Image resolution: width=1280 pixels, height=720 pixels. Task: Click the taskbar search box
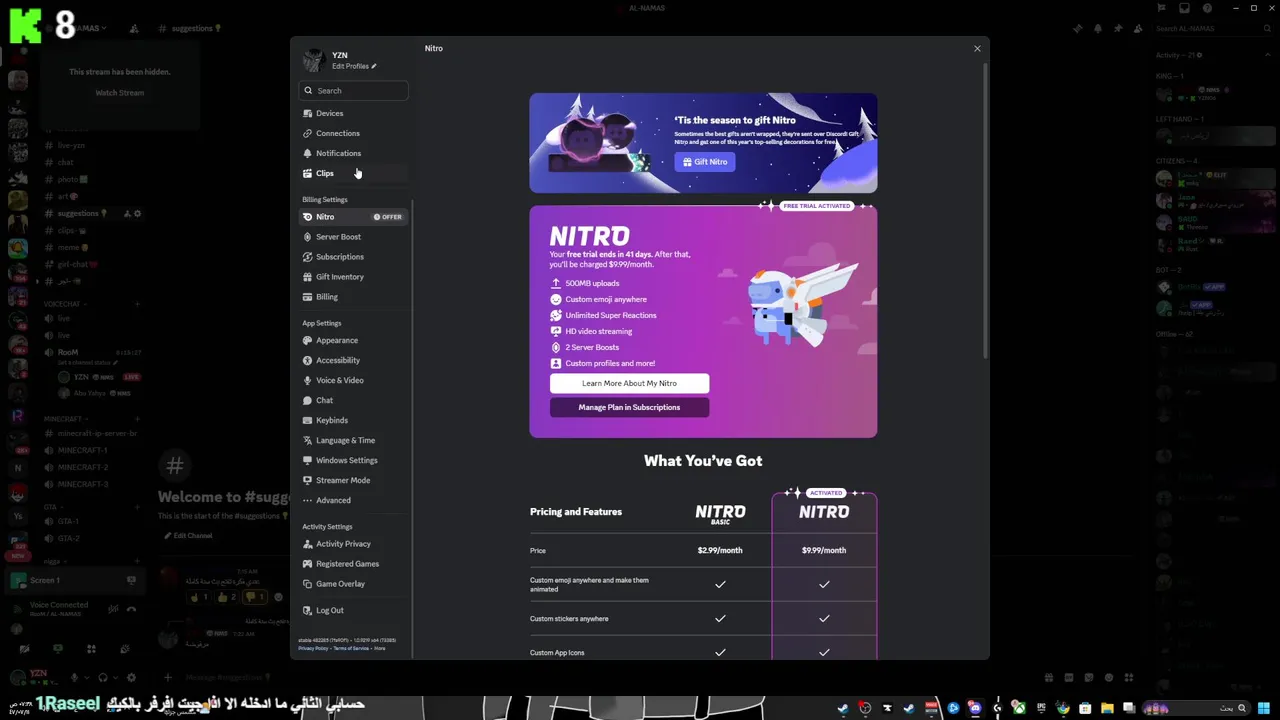coord(1196,708)
